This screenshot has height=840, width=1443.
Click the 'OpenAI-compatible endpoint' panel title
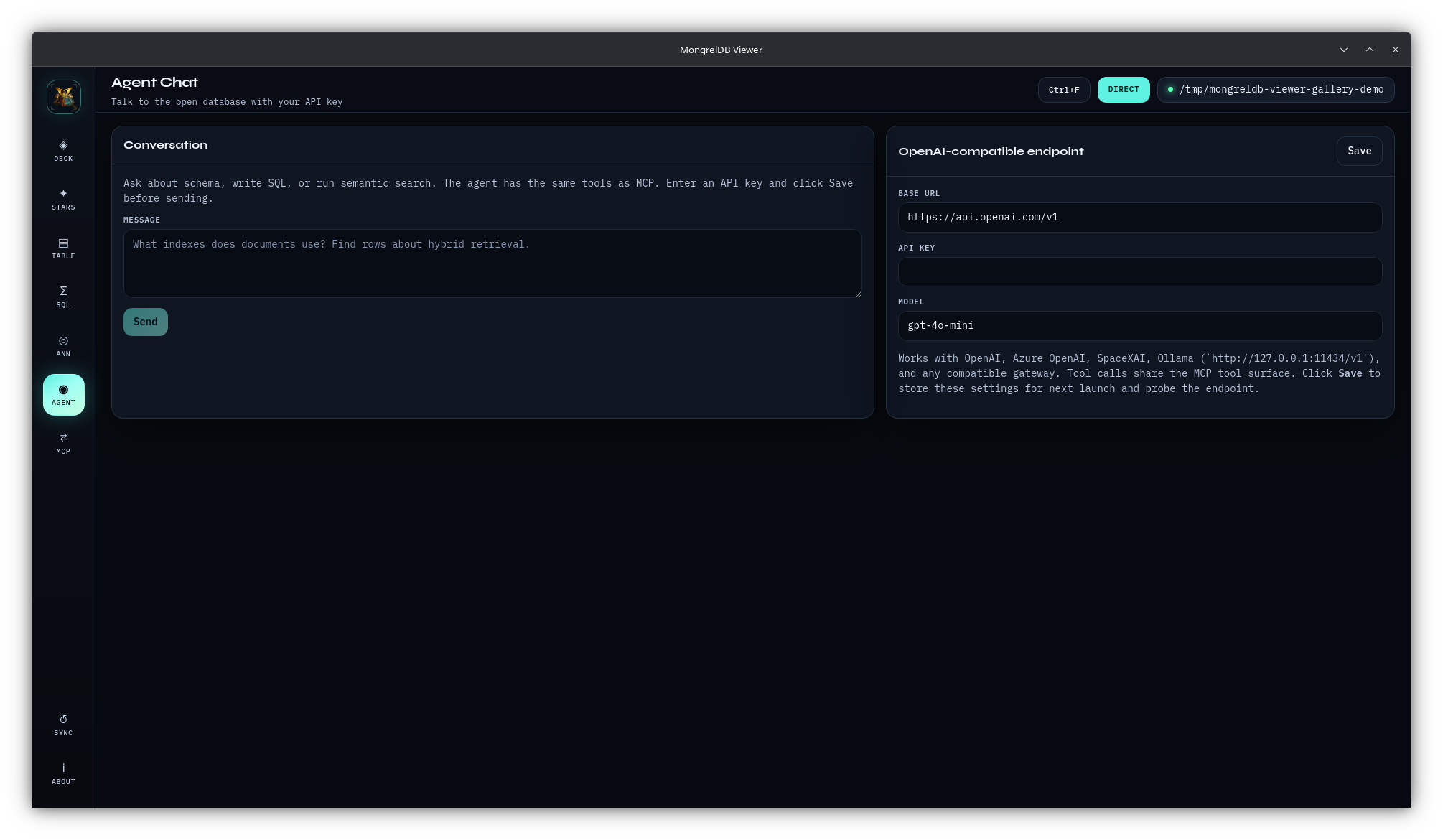[x=991, y=151]
